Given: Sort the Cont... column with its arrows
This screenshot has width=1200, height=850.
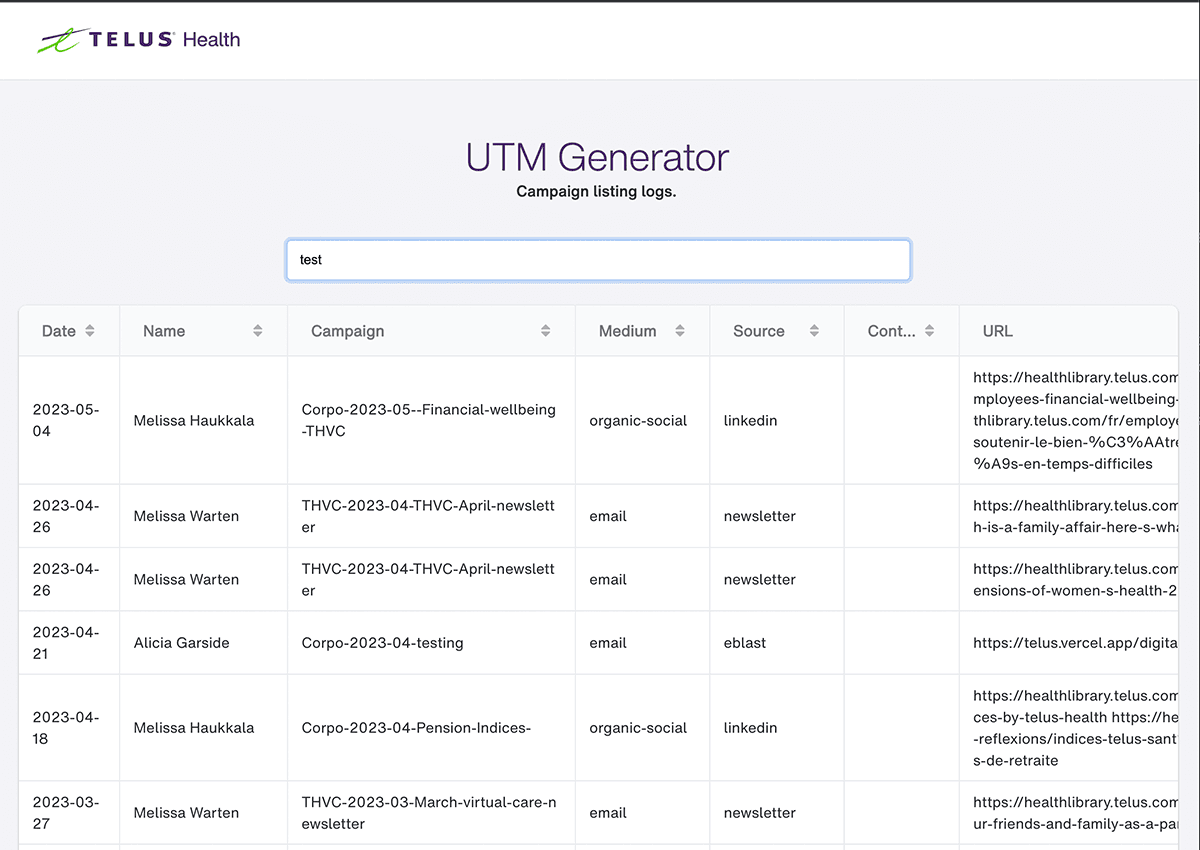Looking at the screenshot, I should point(930,331).
